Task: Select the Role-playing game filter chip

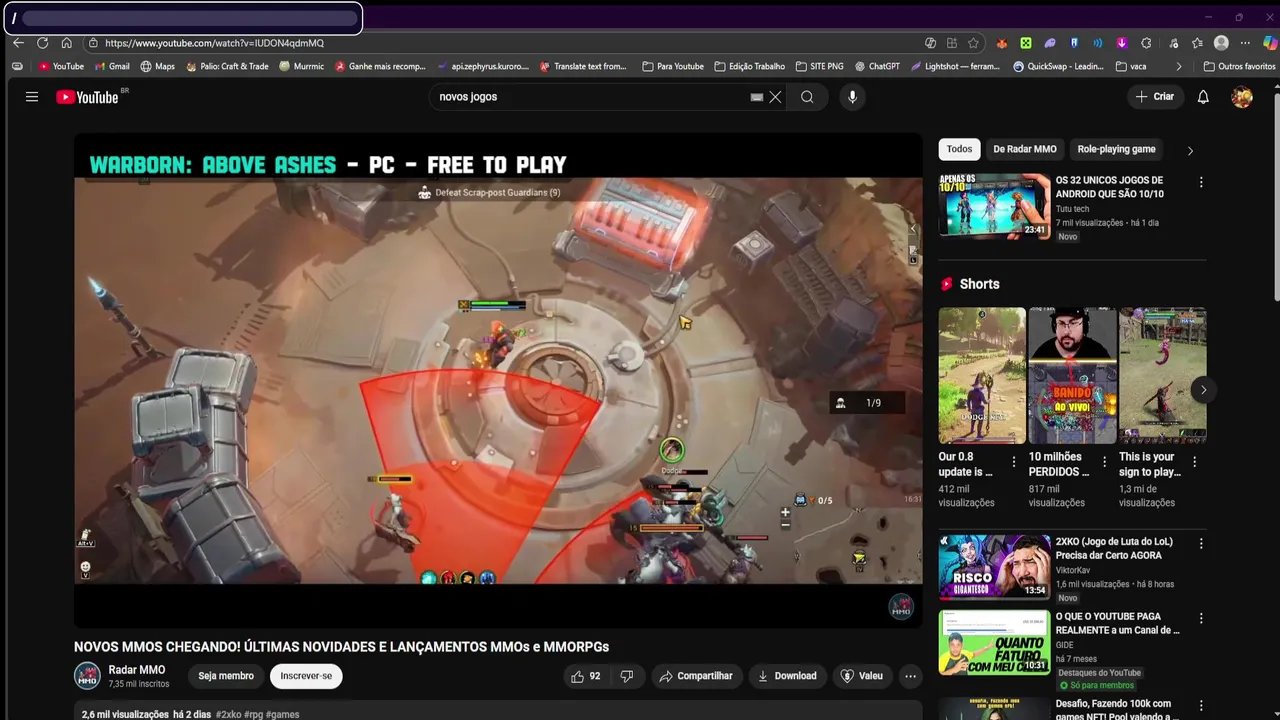Action: click(1116, 149)
